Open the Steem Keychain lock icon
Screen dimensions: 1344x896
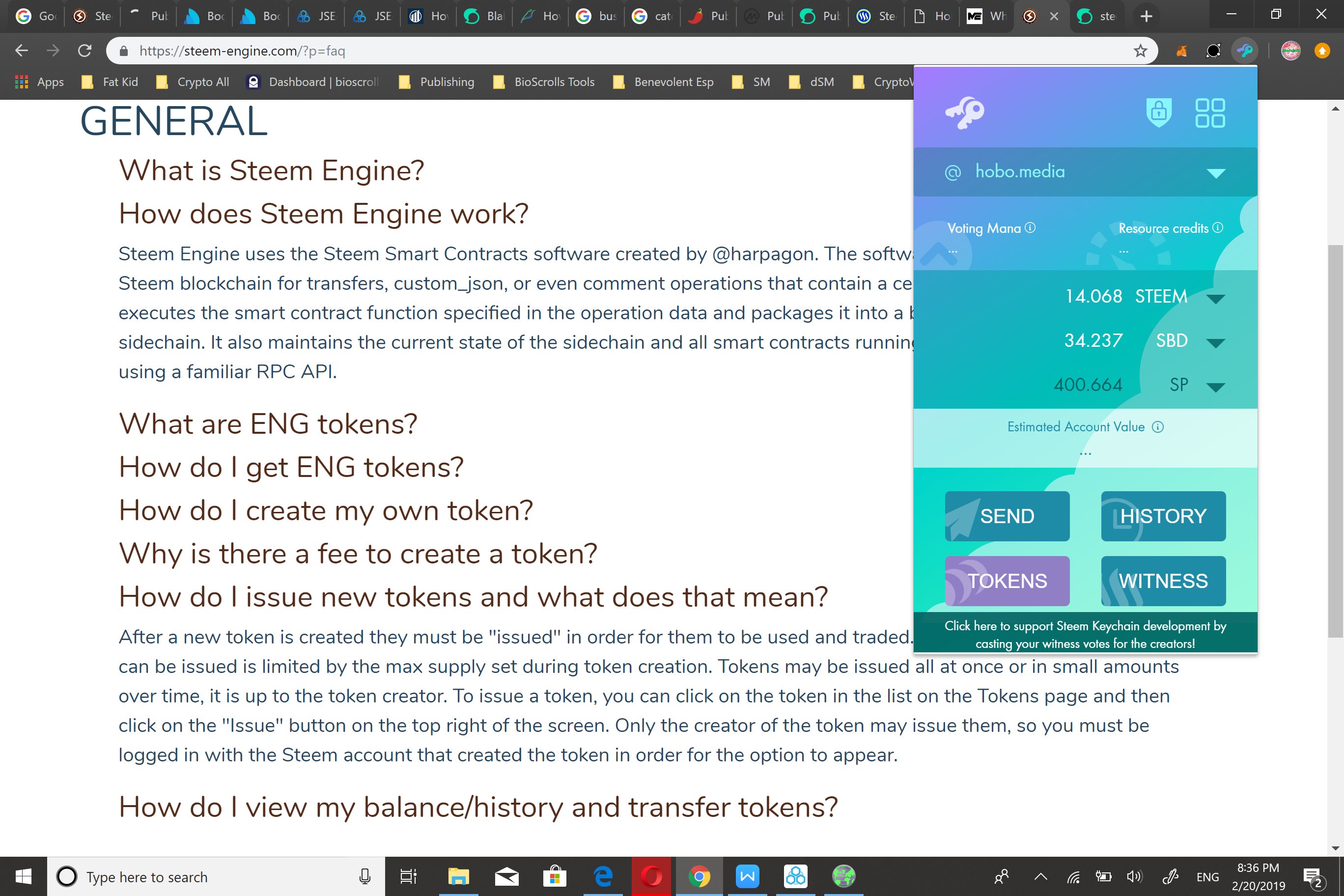1158,112
